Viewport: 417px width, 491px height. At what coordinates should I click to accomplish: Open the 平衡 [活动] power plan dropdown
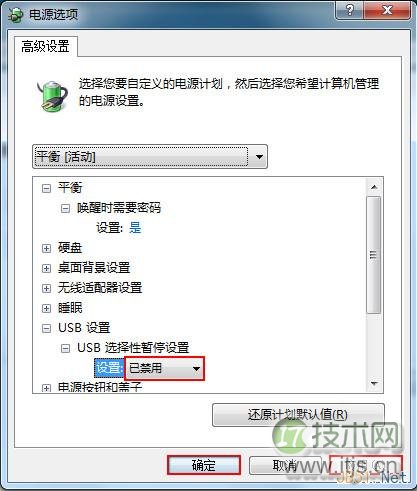150,156
